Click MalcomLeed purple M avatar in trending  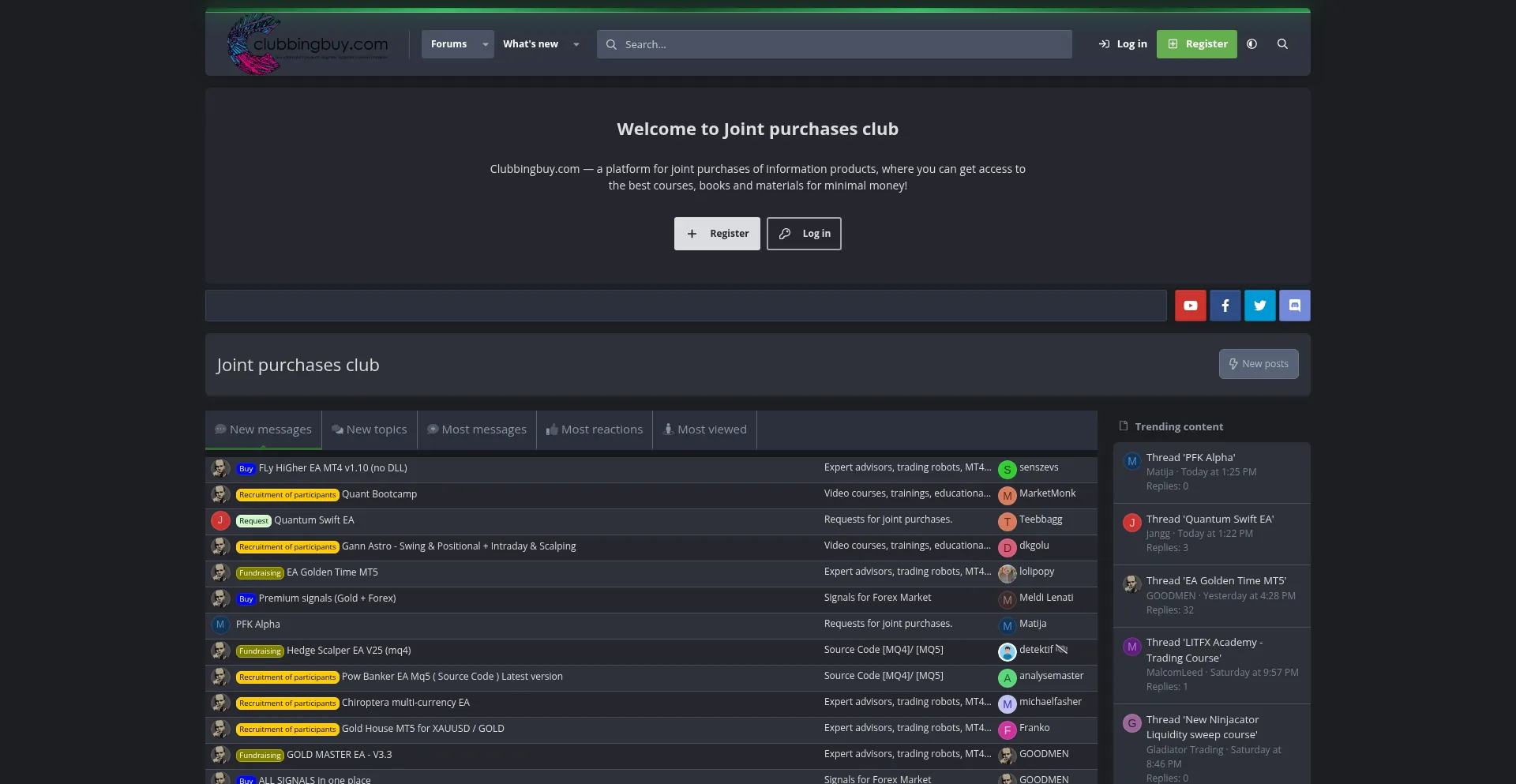pos(1132,647)
